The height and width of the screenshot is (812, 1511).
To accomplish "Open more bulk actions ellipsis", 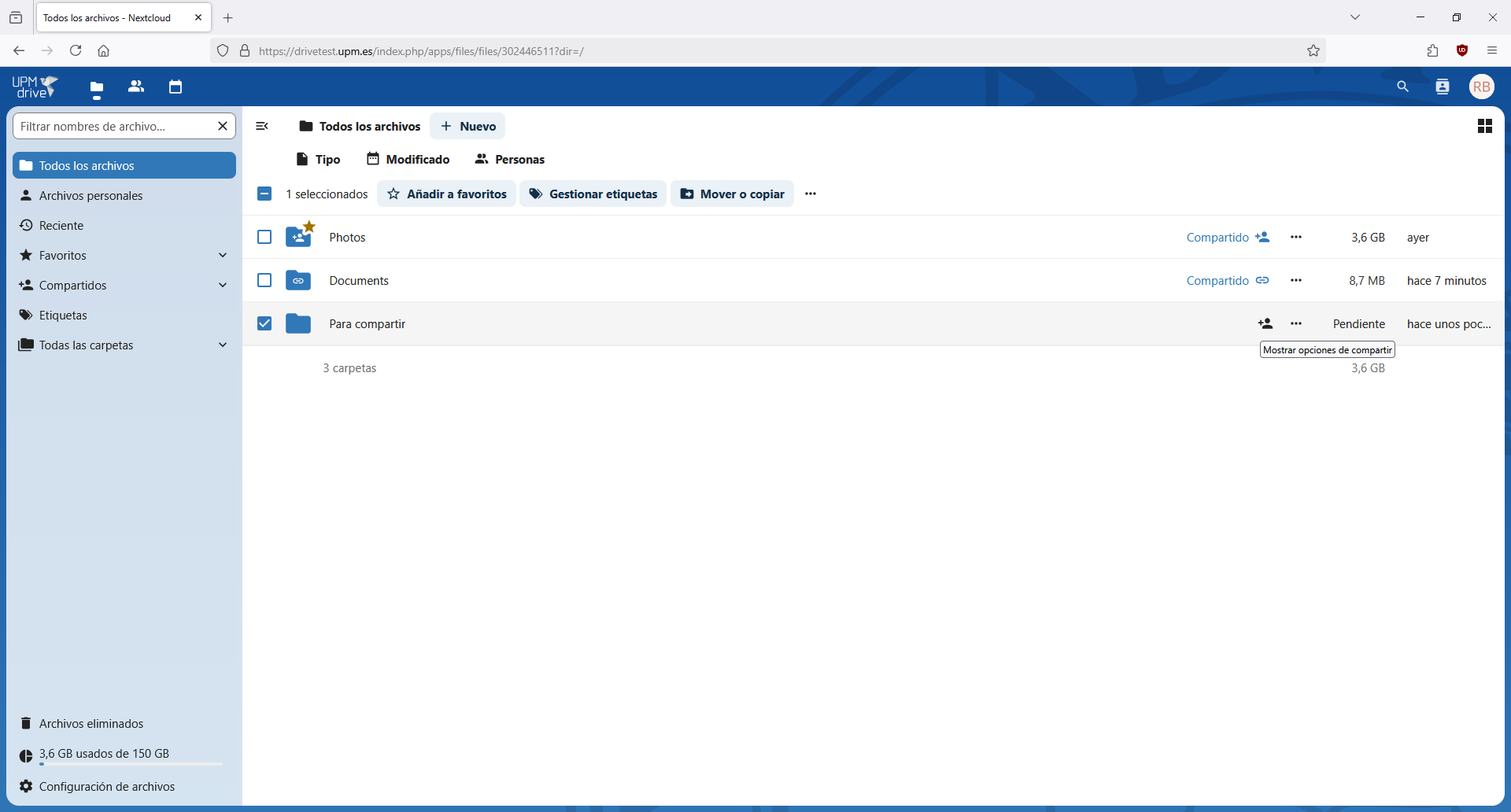I will 811,194.
